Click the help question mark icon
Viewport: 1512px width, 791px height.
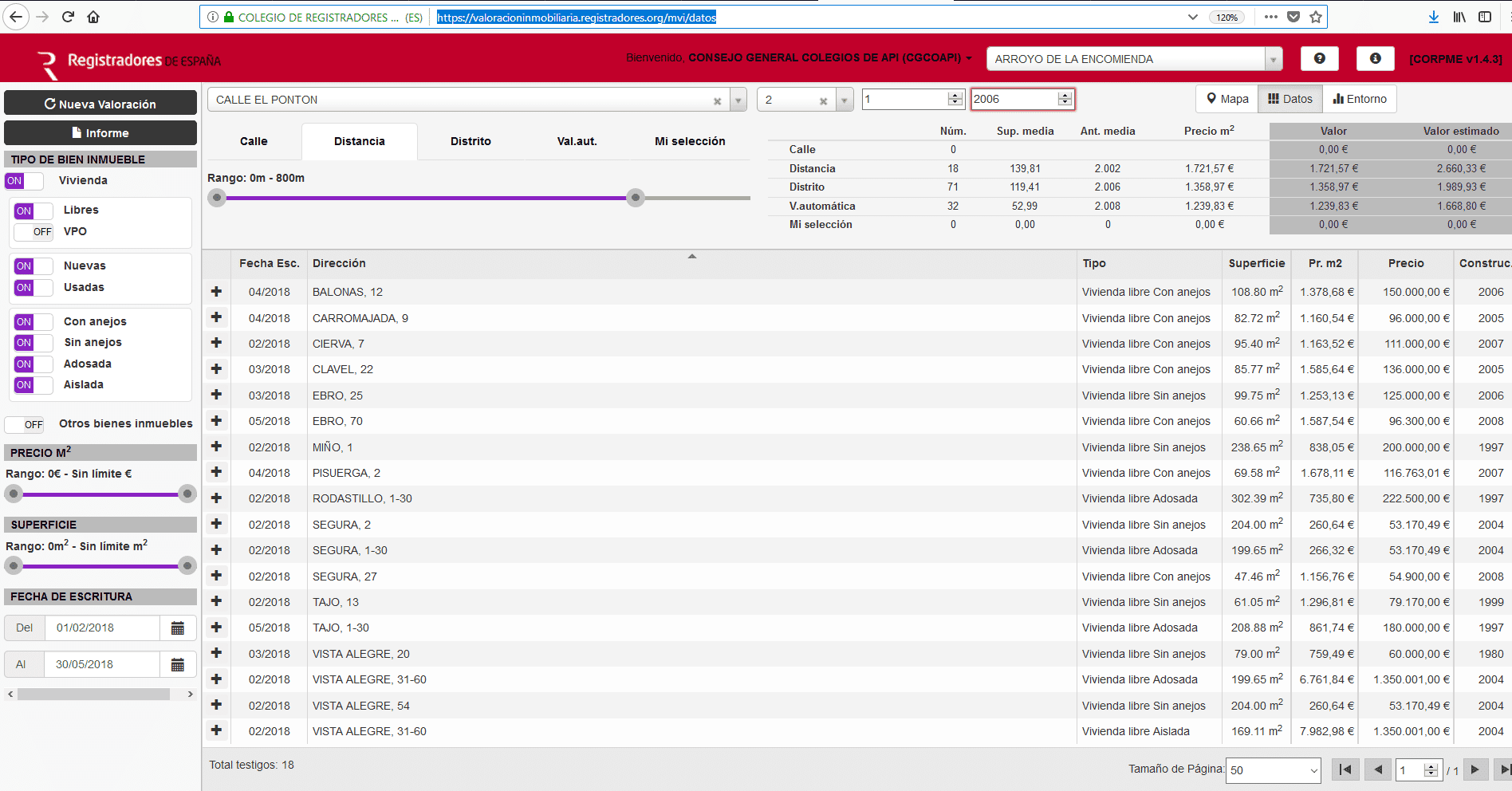1319,58
